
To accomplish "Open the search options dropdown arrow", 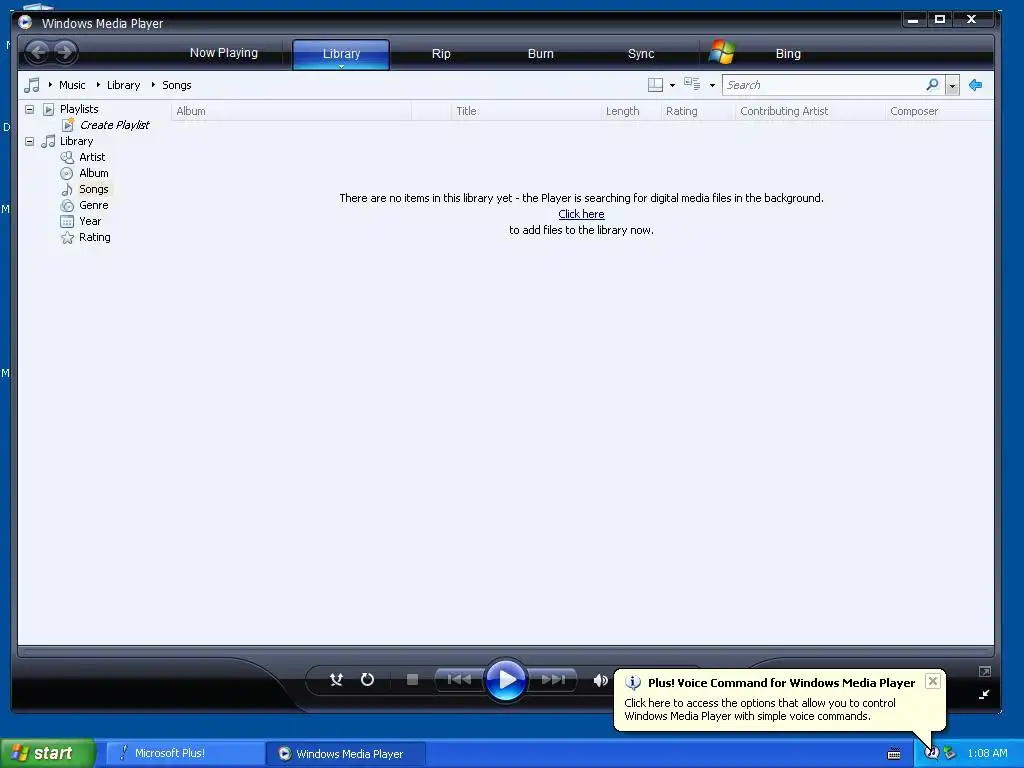I will 952,86.
